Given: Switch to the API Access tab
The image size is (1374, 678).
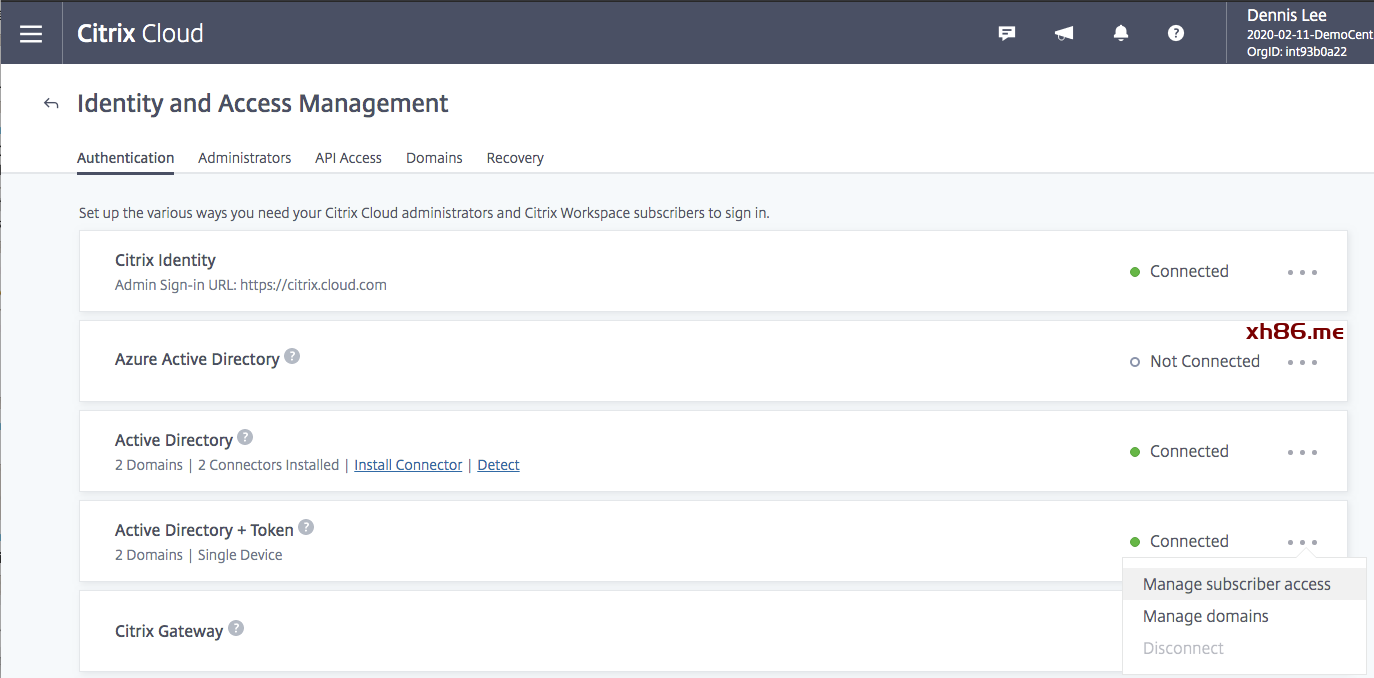Looking at the screenshot, I should tap(349, 158).
